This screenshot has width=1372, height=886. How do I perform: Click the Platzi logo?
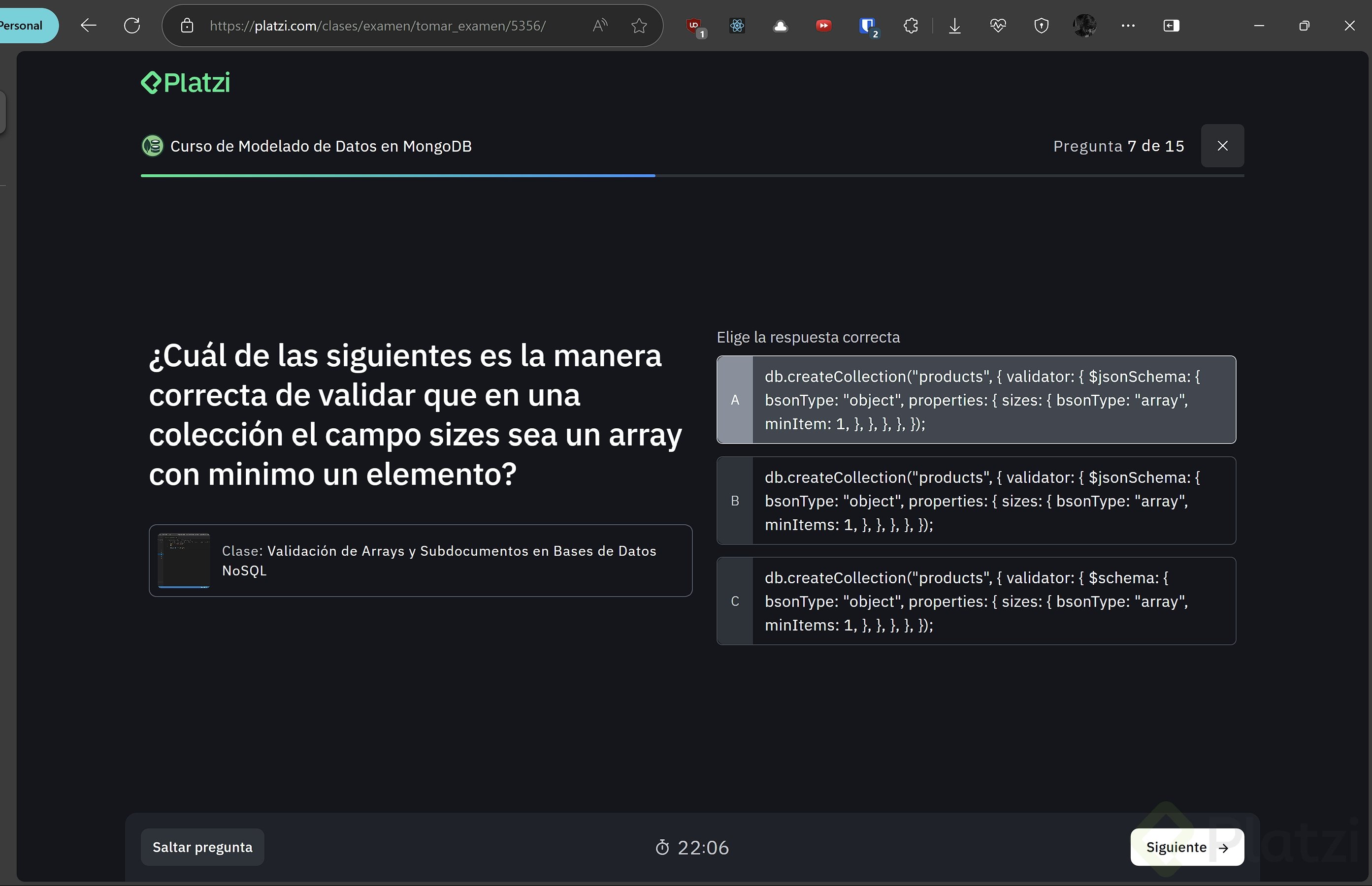tap(185, 83)
